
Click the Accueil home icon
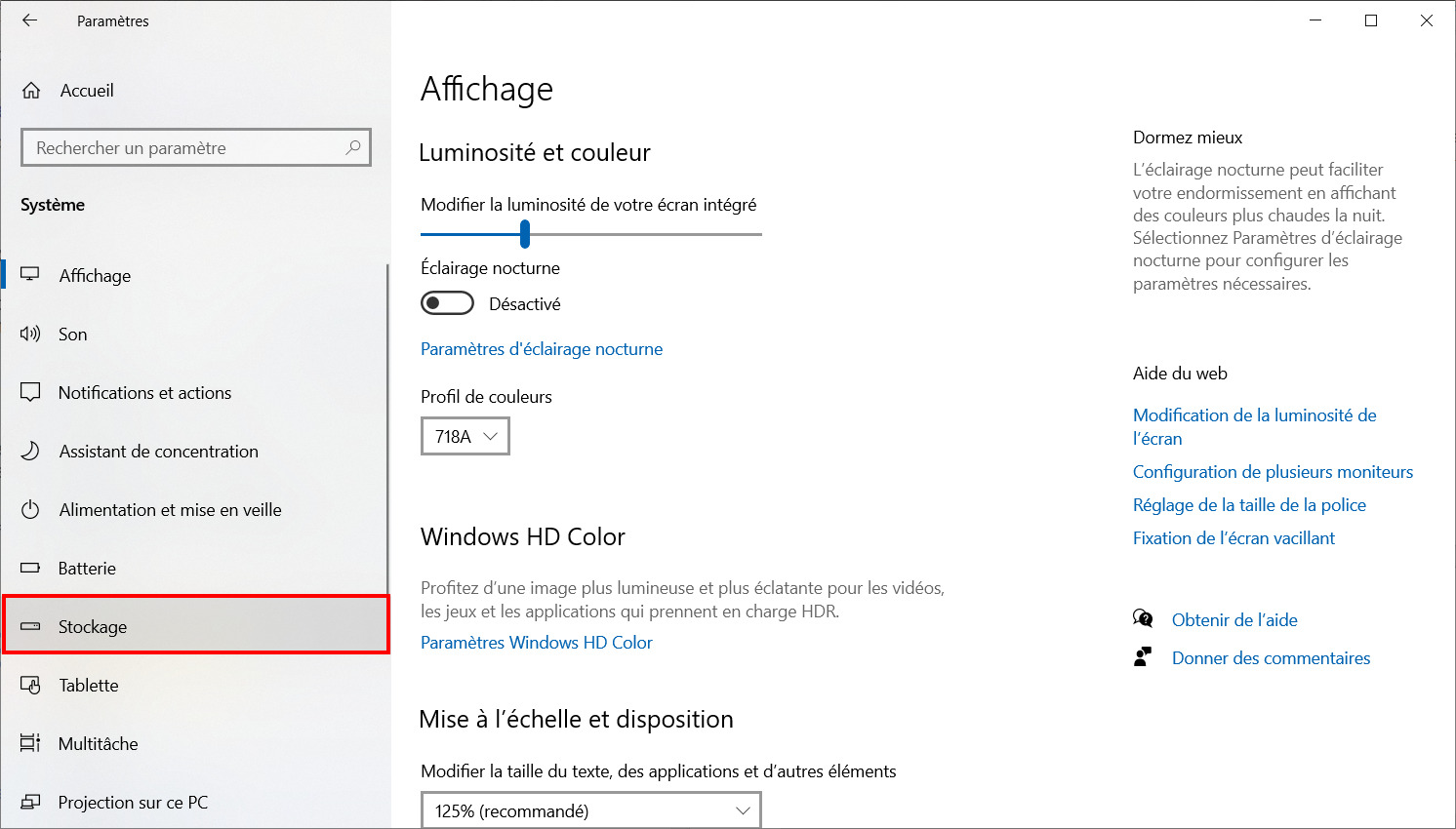tap(31, 91)
